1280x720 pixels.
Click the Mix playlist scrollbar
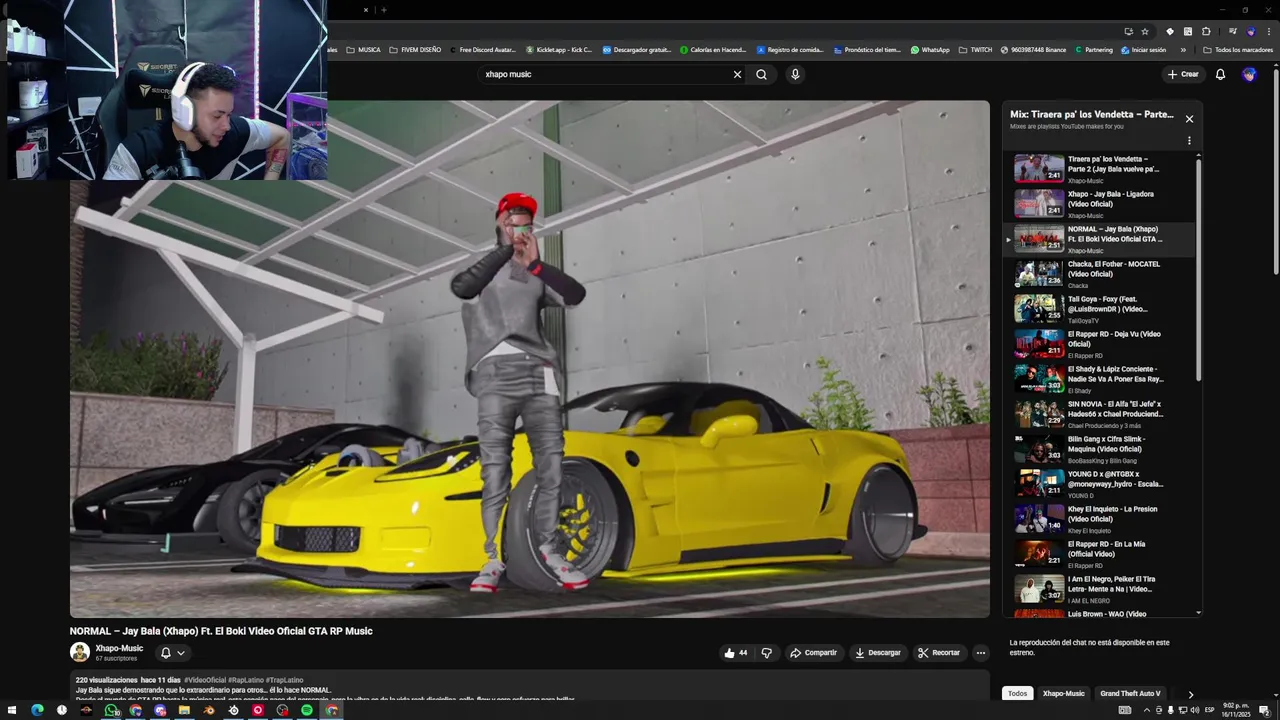(x=1198, y=270)
